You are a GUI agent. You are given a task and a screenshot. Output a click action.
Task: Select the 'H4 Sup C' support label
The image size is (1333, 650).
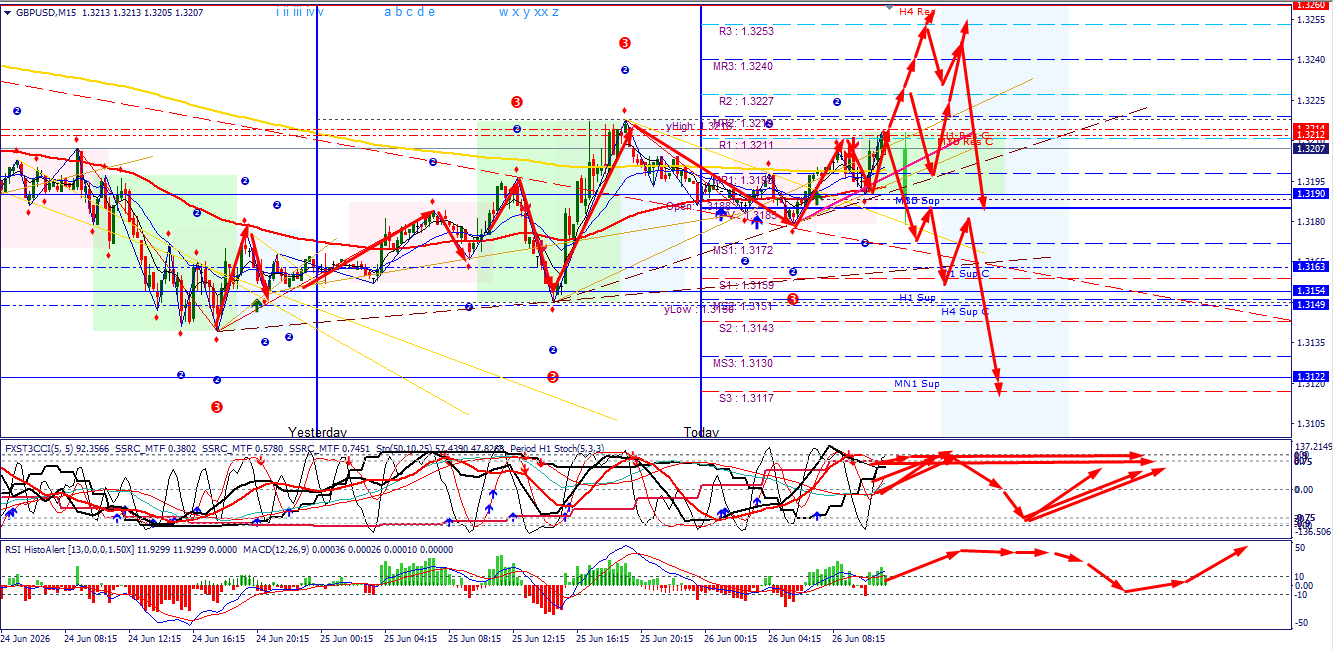(x=965, y=311)
